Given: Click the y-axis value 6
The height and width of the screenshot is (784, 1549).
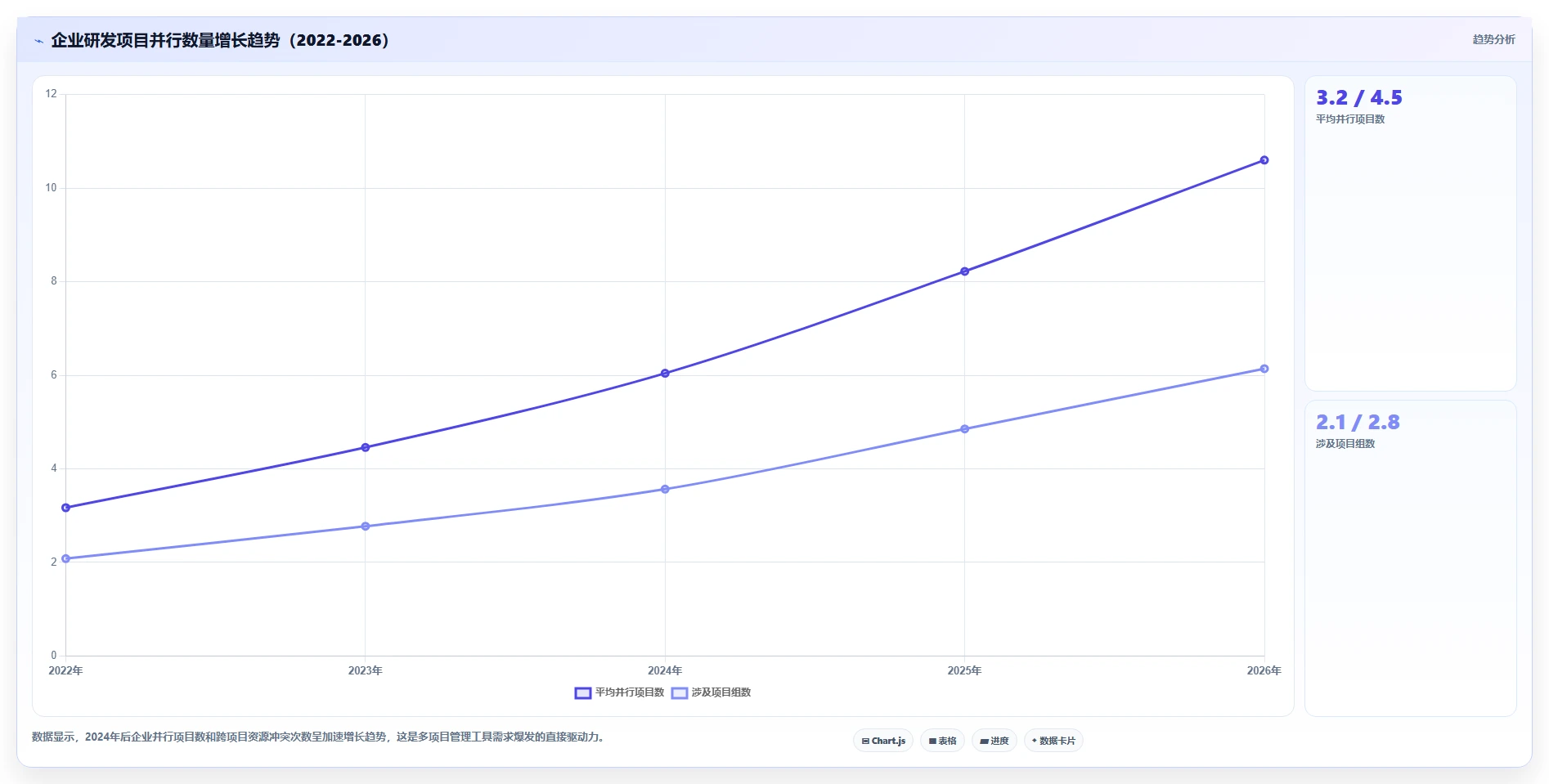Looking at the screenshot, I should pyautogui.click(x=54, y=375).
